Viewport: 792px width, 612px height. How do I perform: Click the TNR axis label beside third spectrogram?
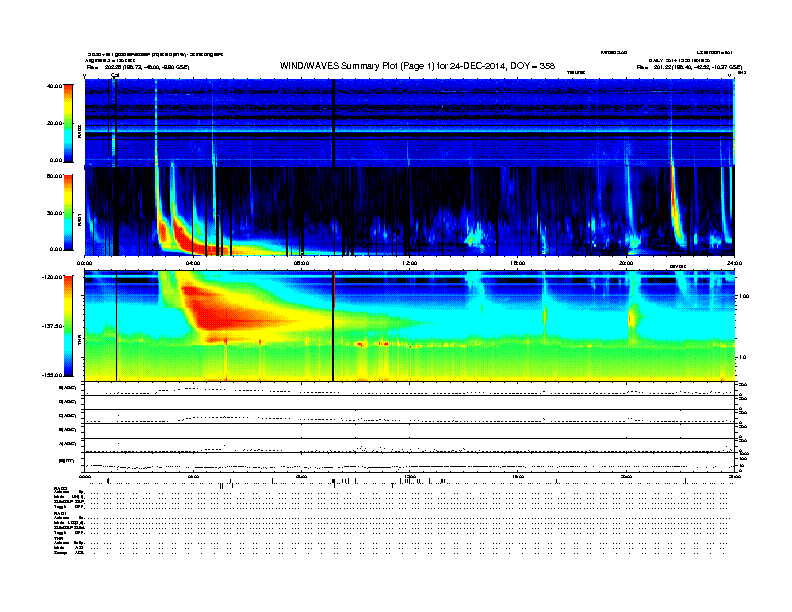pos(80,339)
